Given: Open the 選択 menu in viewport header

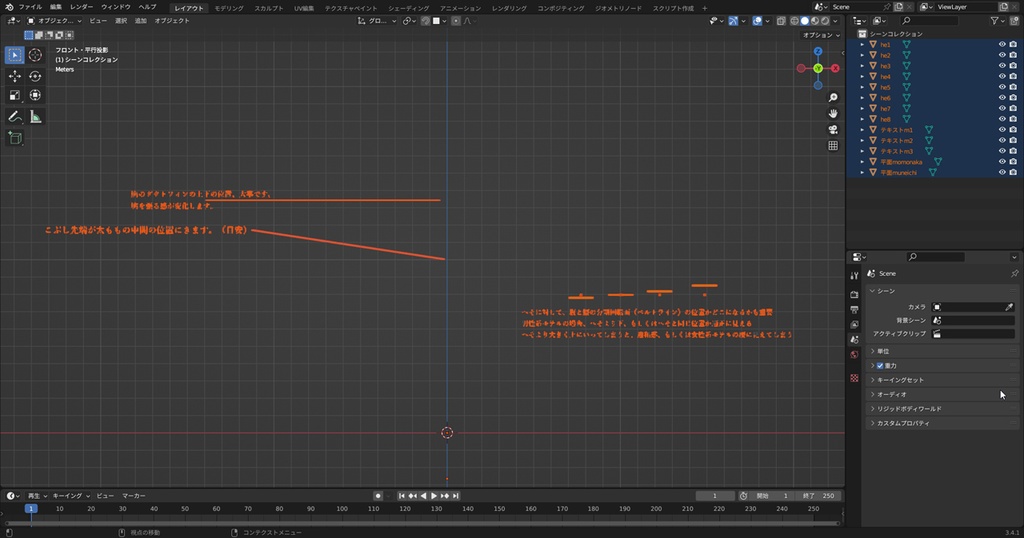Looking at the screenshot, I should coord(121,21).
